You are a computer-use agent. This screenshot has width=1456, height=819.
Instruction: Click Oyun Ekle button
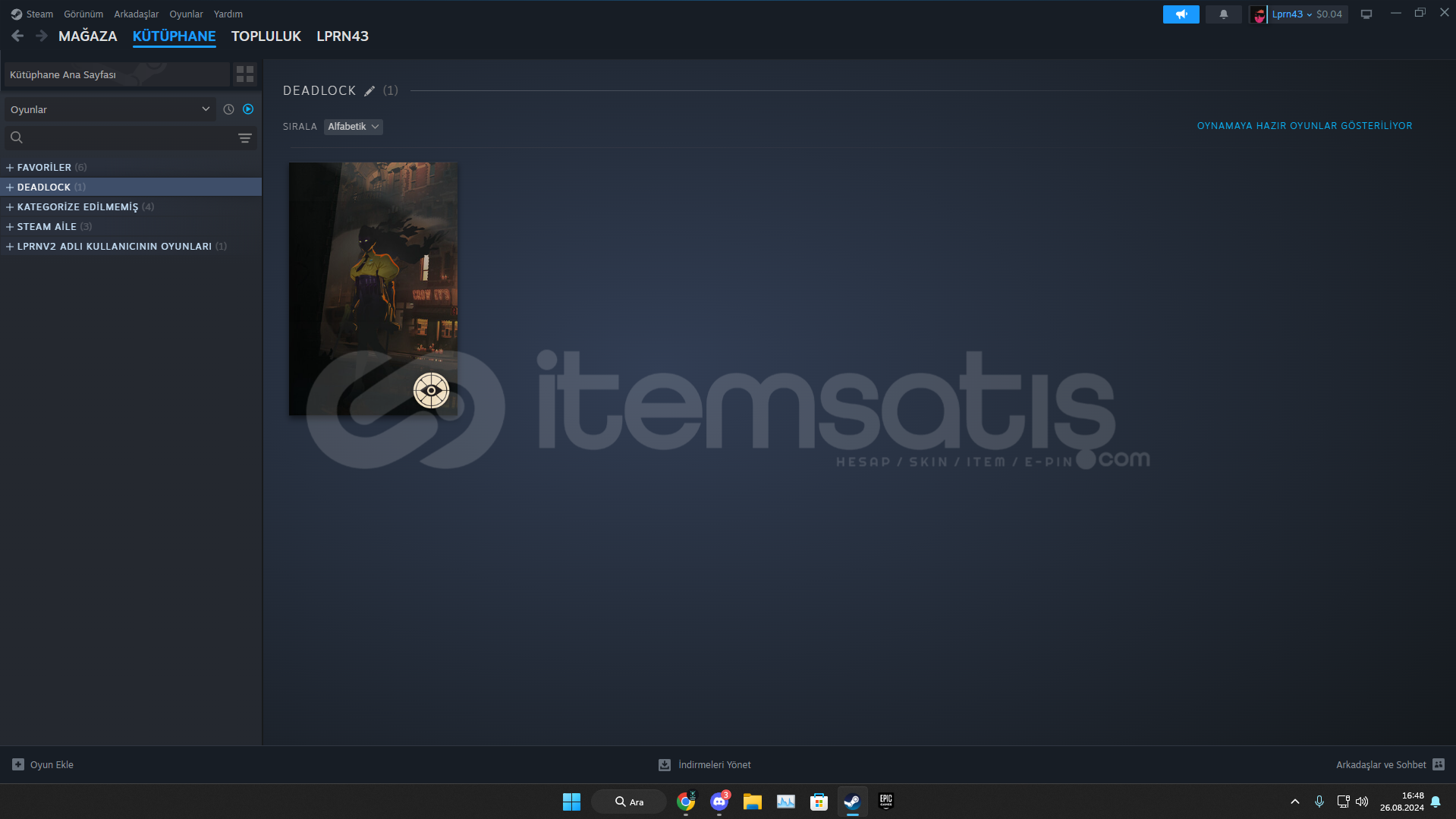(43, 764)
